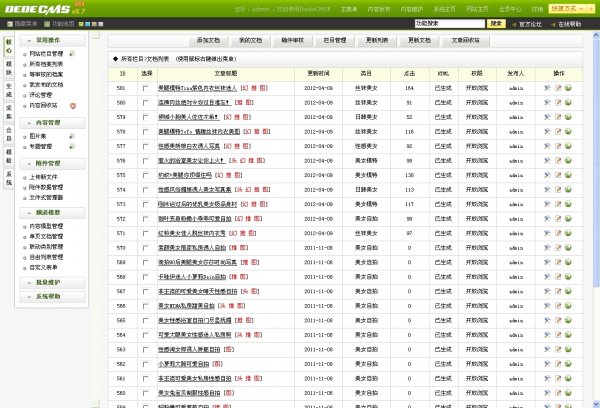Screen dimensions: 600x408
Task: Preview row 570 via the globe icon
Action: (568, 248)
